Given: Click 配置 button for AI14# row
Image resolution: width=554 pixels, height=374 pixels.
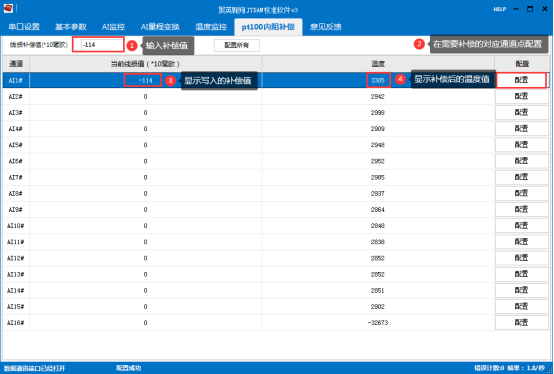Looking at the screenshot, I should pyautogui.click(x=521, y=290).
